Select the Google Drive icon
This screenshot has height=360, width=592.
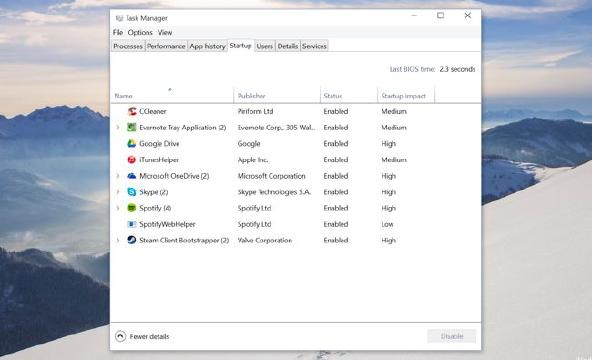click(x=132, y=143)
